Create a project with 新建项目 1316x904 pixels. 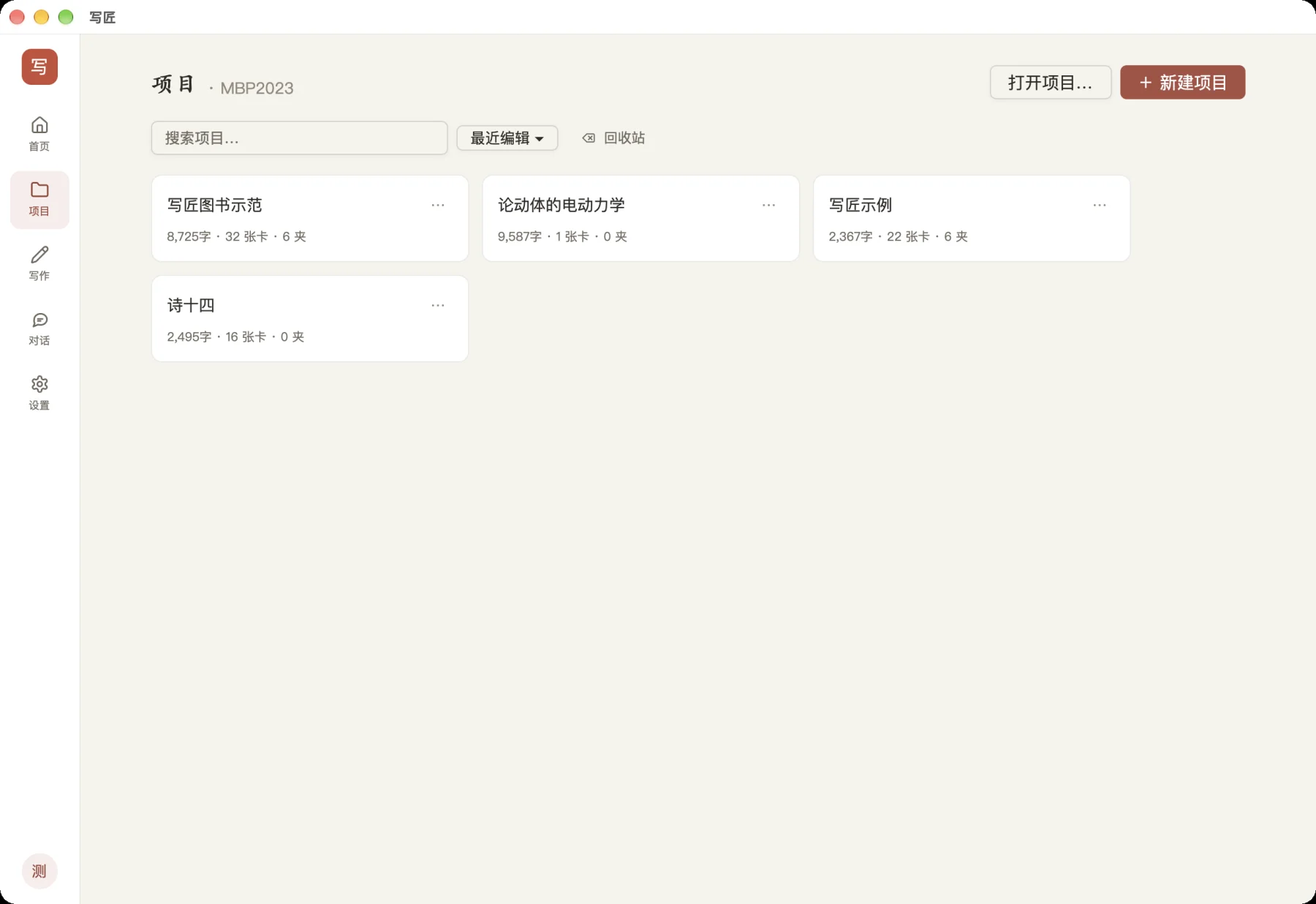pos(1183,83)
